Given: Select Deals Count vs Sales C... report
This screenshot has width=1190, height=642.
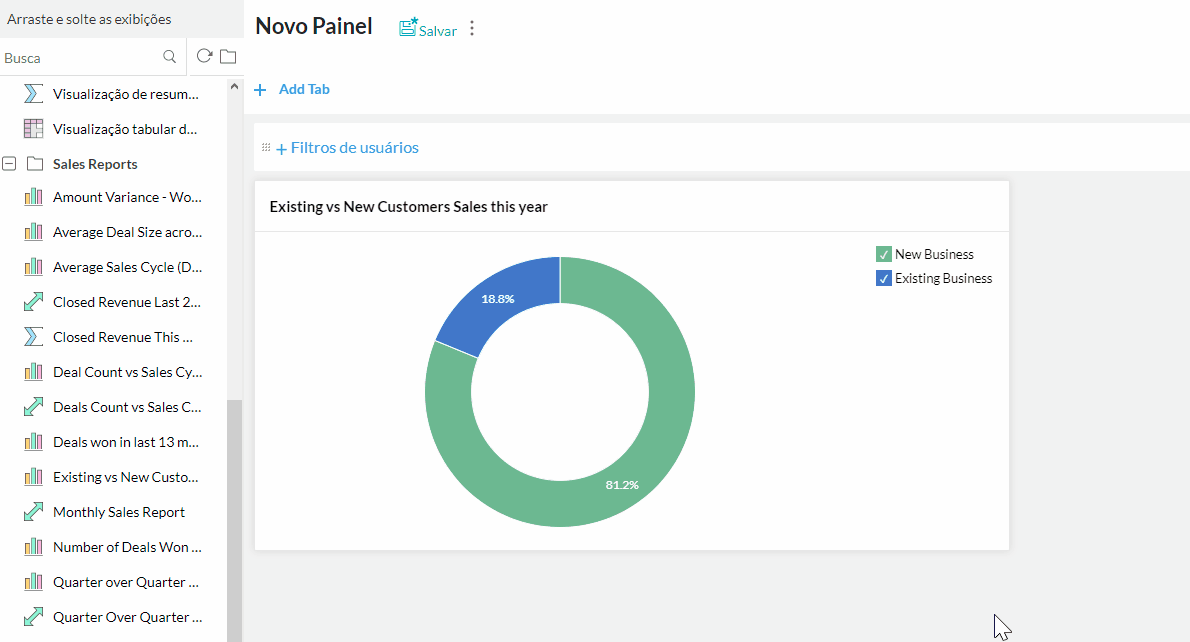Looking at the screenshot, I should point(127,407).
